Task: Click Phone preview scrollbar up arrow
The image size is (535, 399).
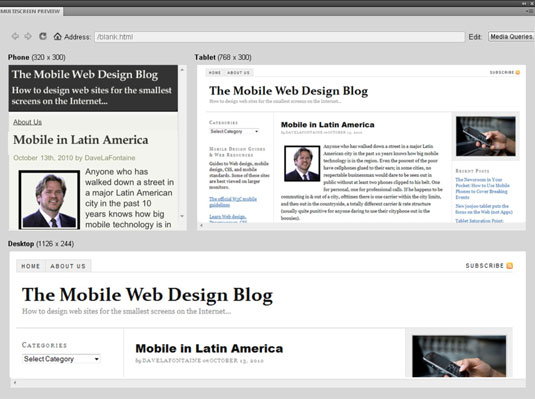Action: coord(182,70)
